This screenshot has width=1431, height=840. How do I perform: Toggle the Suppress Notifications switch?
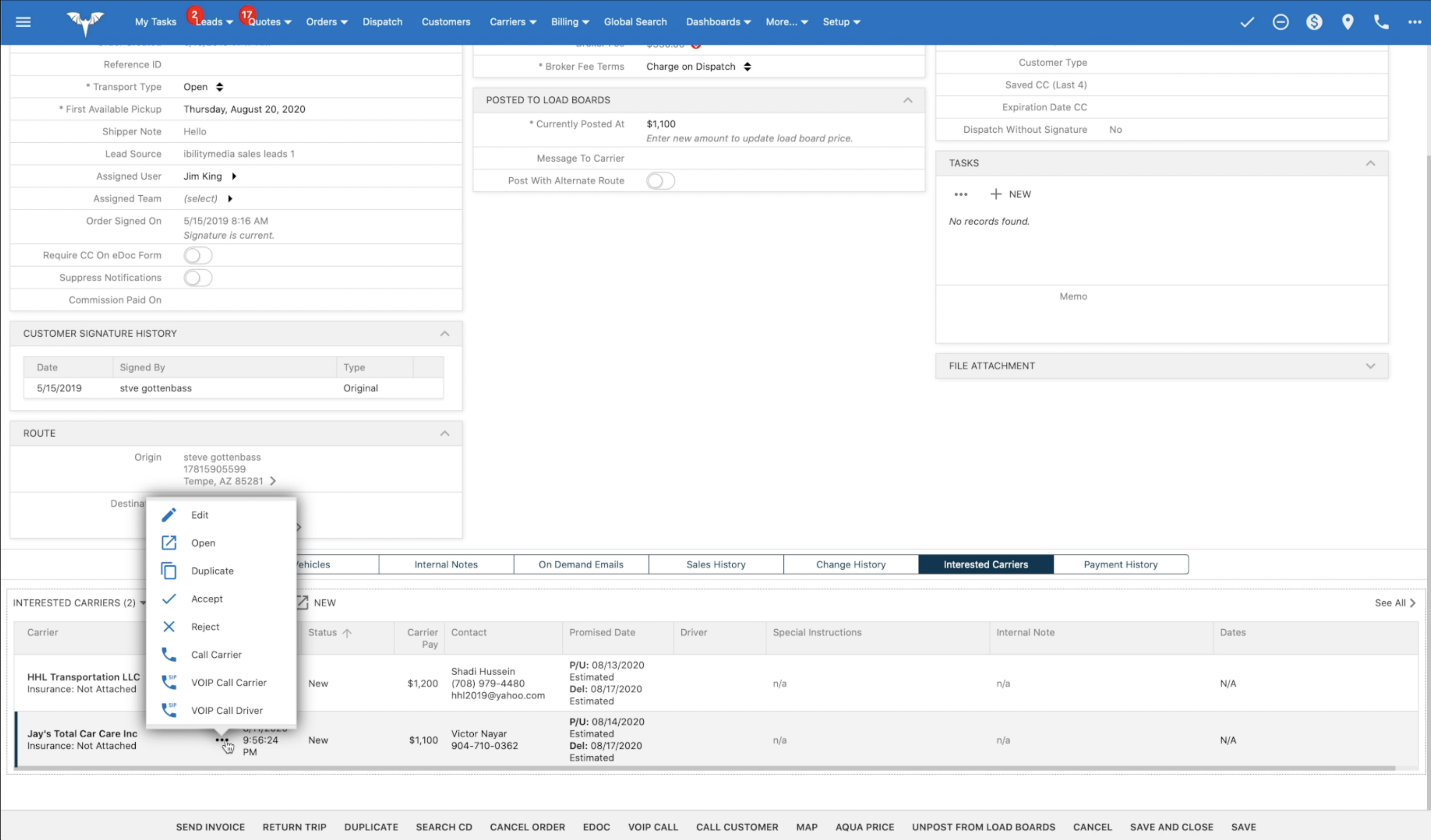click(x=198, y=277)
